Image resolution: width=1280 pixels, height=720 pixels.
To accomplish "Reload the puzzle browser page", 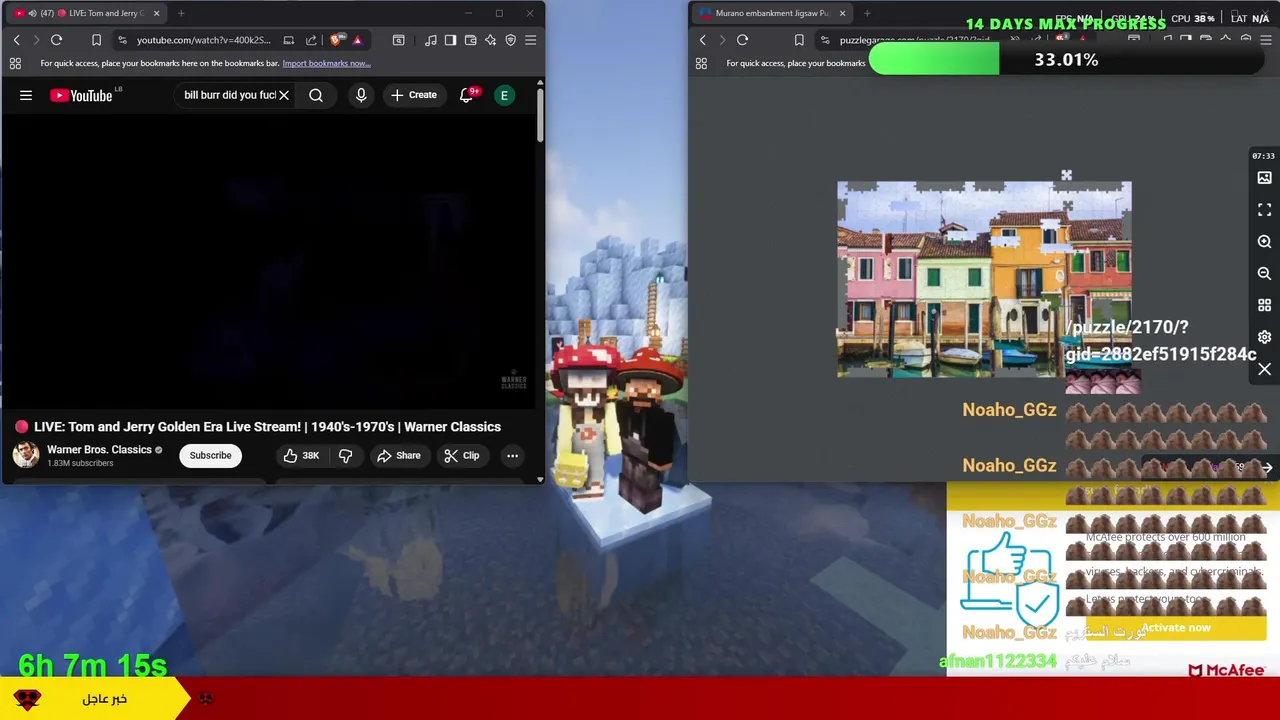I will [x=742, y=40].
